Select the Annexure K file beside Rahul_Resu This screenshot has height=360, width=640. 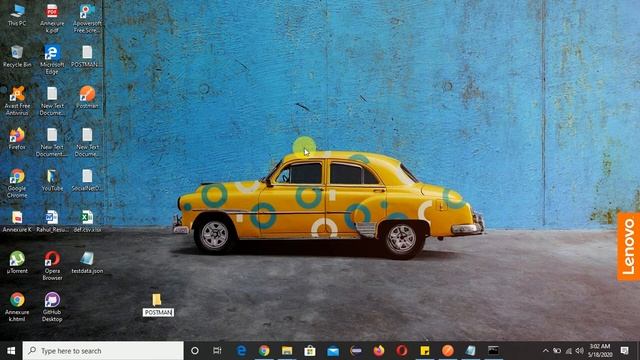click(x=17, y=221)
